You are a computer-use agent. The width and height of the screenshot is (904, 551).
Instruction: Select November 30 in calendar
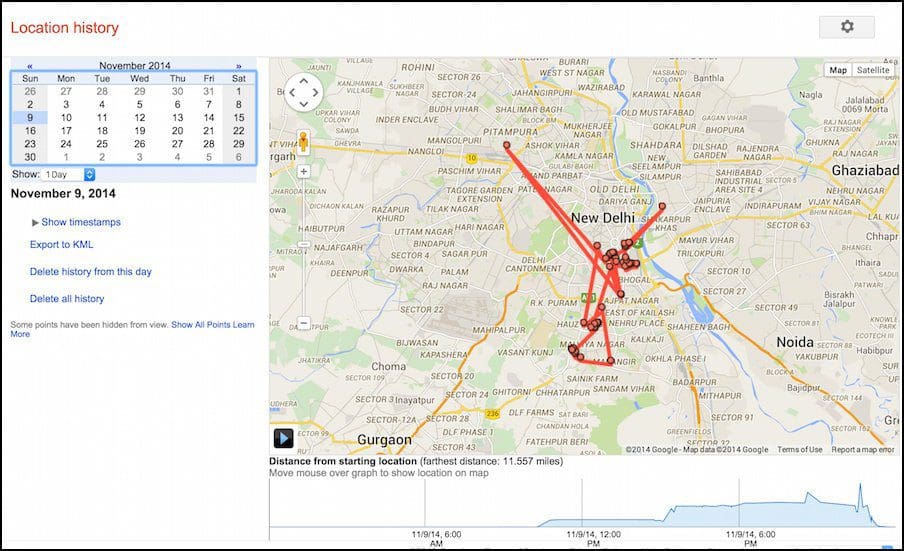tap(30, 157)
